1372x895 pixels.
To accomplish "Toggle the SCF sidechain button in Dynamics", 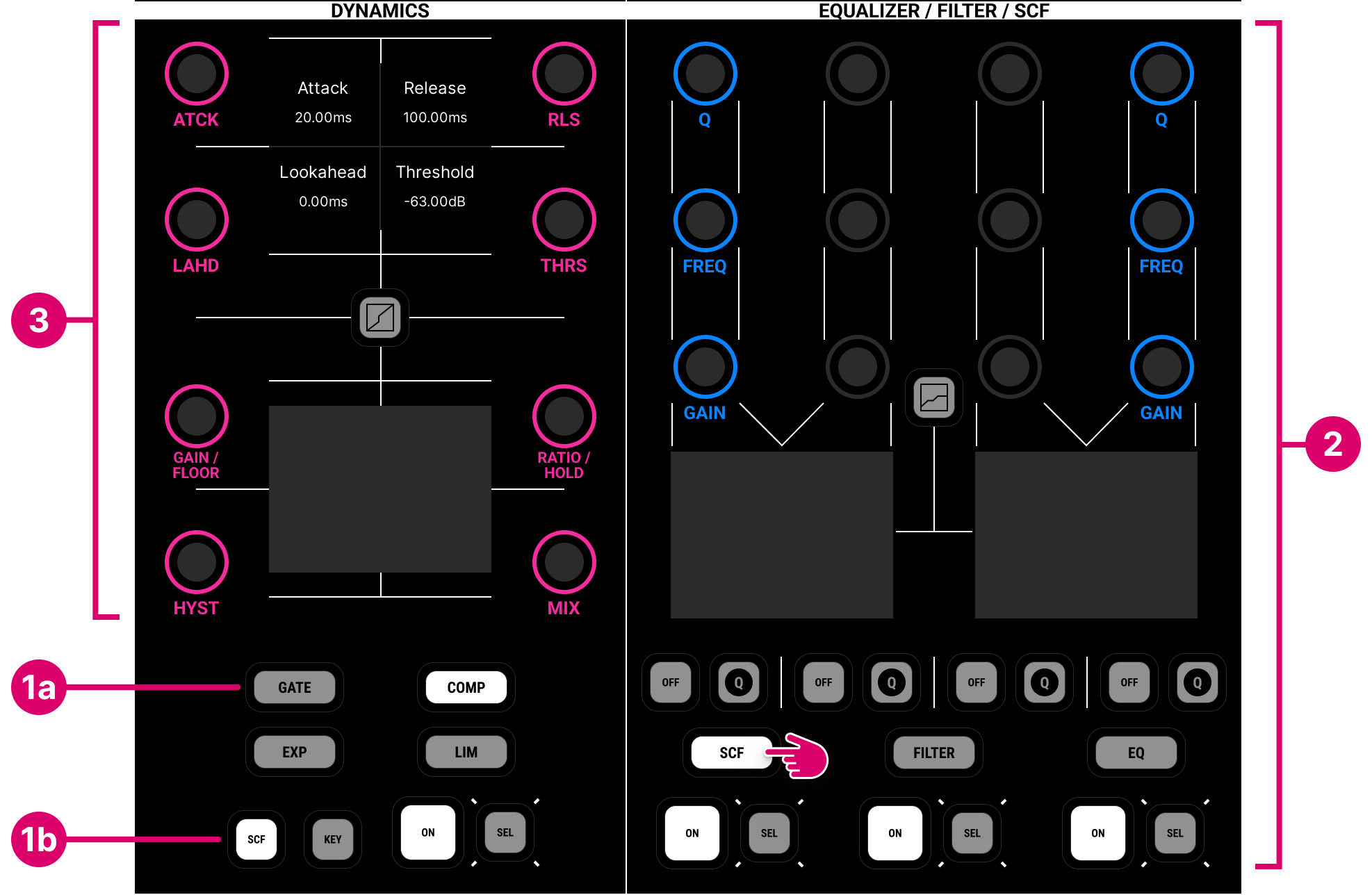I will (x=256, y=839).
